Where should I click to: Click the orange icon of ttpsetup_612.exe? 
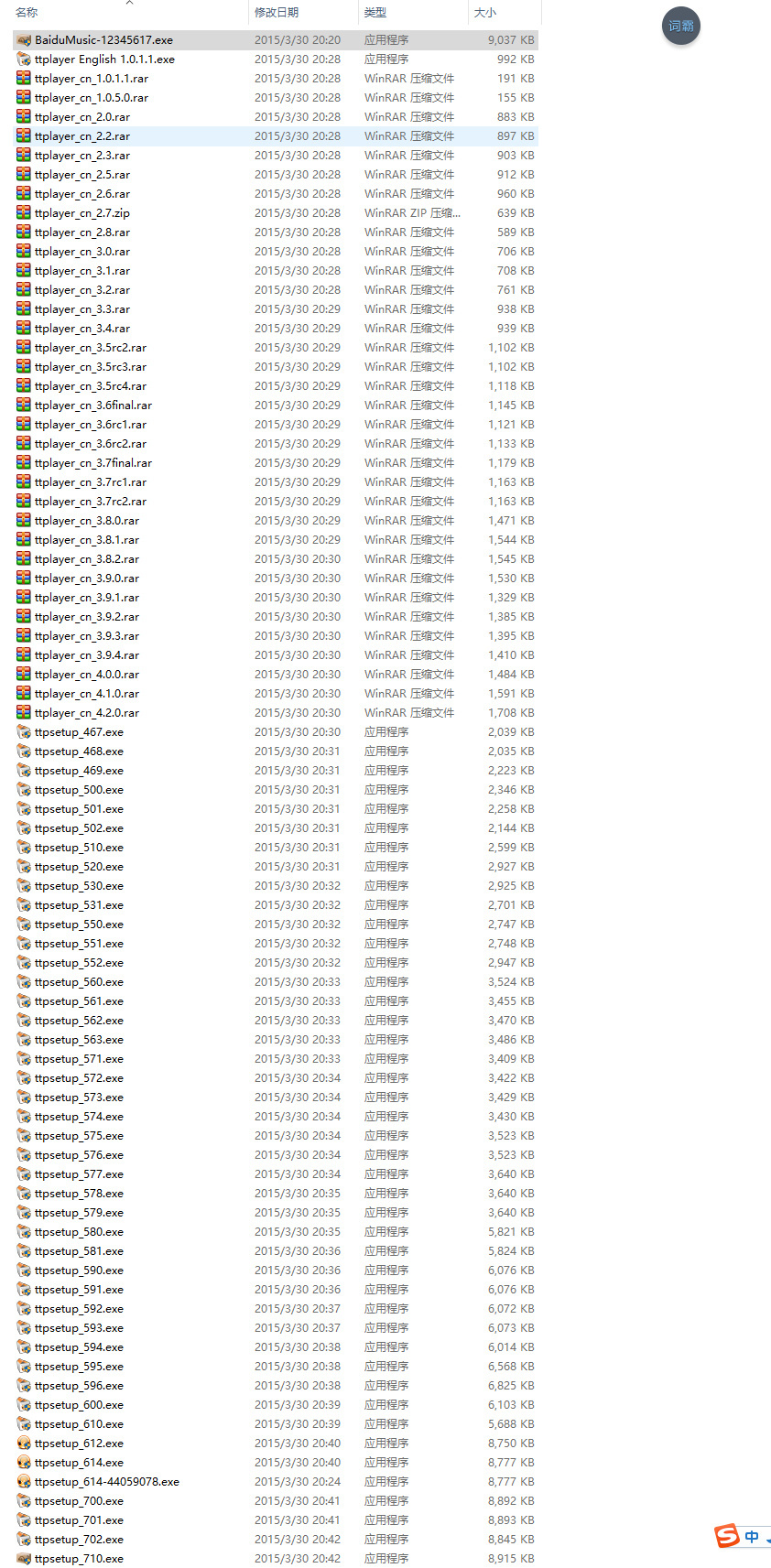tap(24, 1444)
